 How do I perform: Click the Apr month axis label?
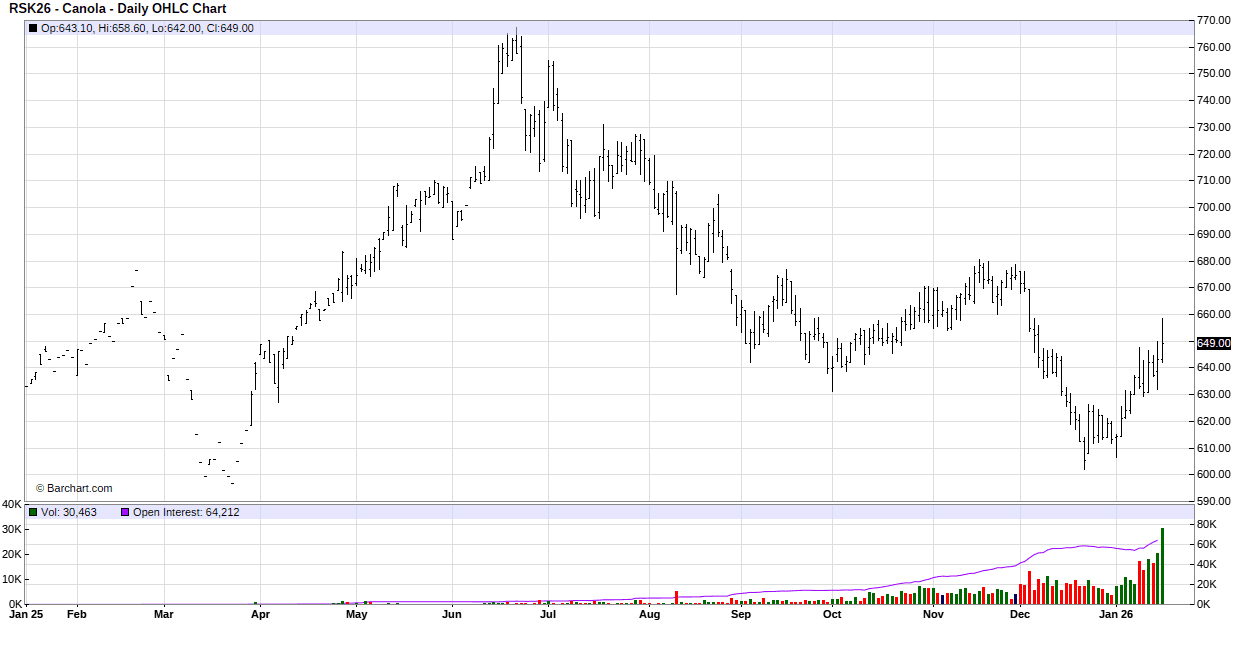[260, 615]
